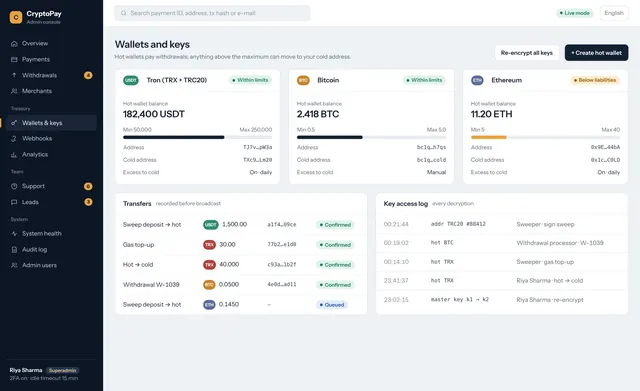
Task: Click the Ethereum balance progress bar
Action: (545, 137)
